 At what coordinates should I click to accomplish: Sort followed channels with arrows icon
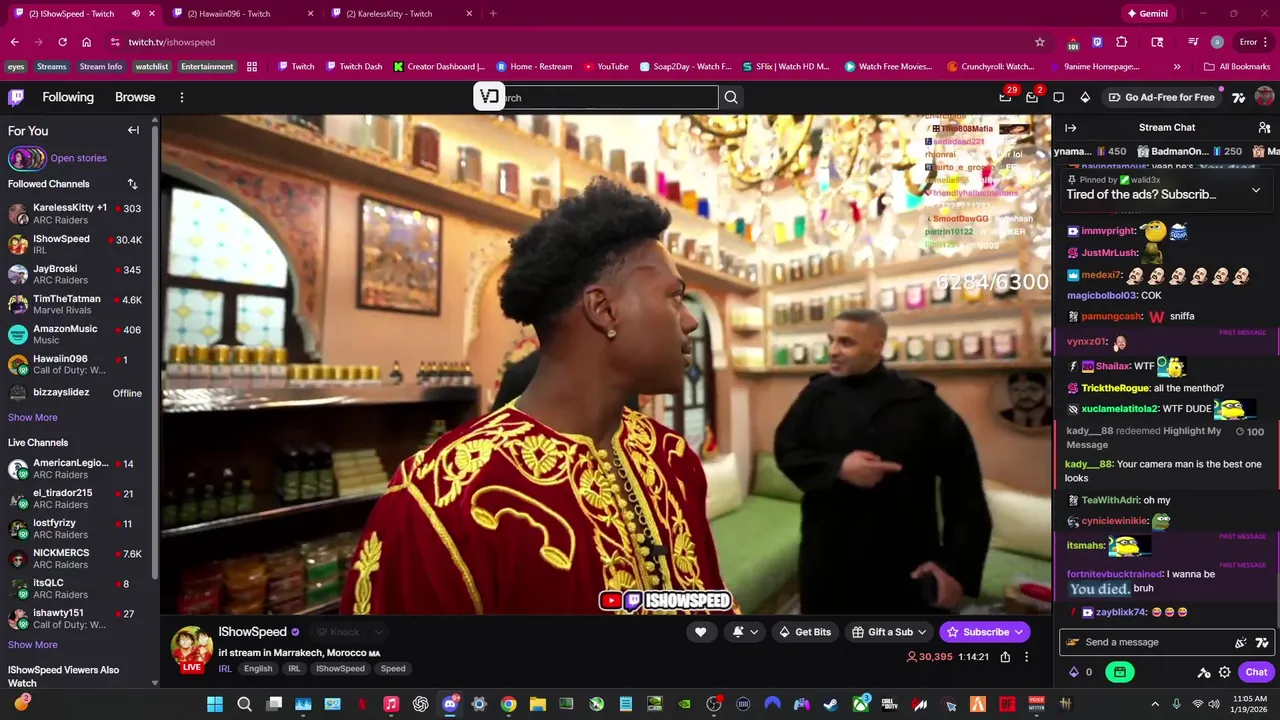(132, 184)
